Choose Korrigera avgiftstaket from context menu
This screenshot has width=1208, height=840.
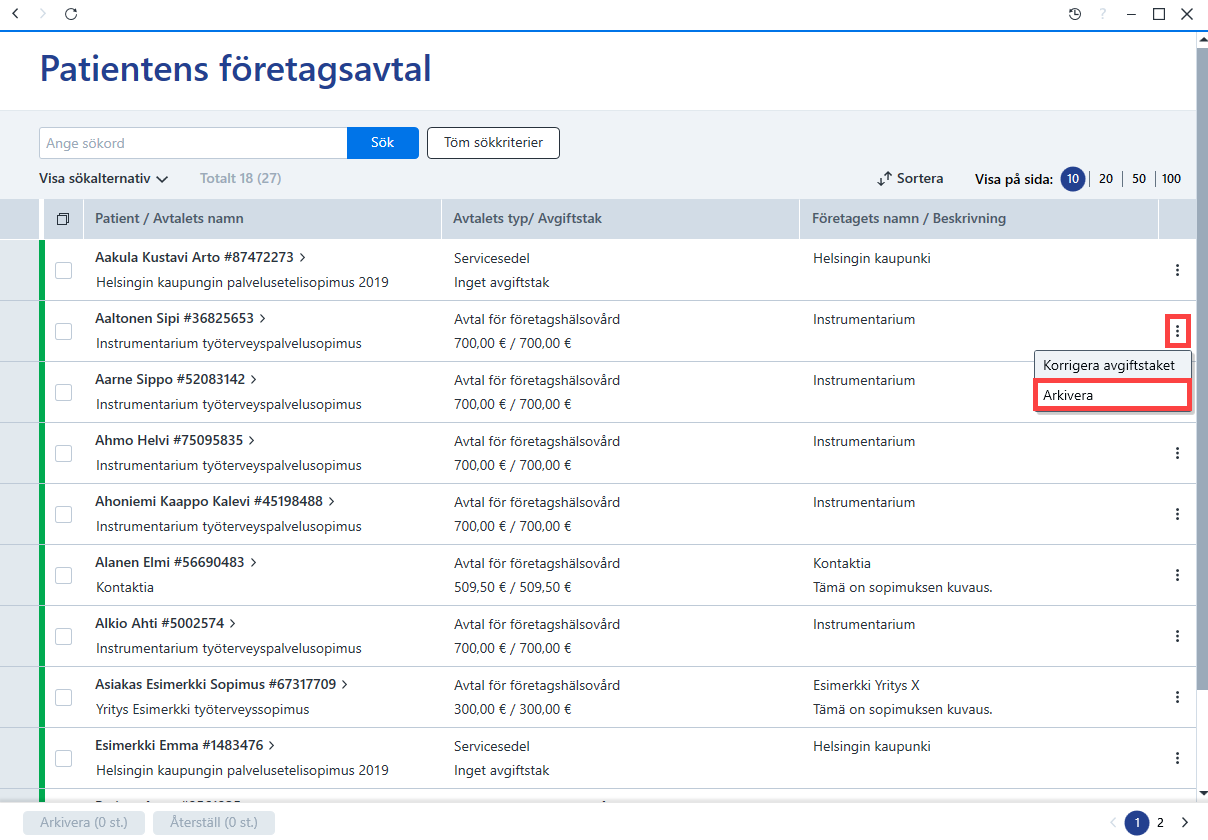point(1110,365)
